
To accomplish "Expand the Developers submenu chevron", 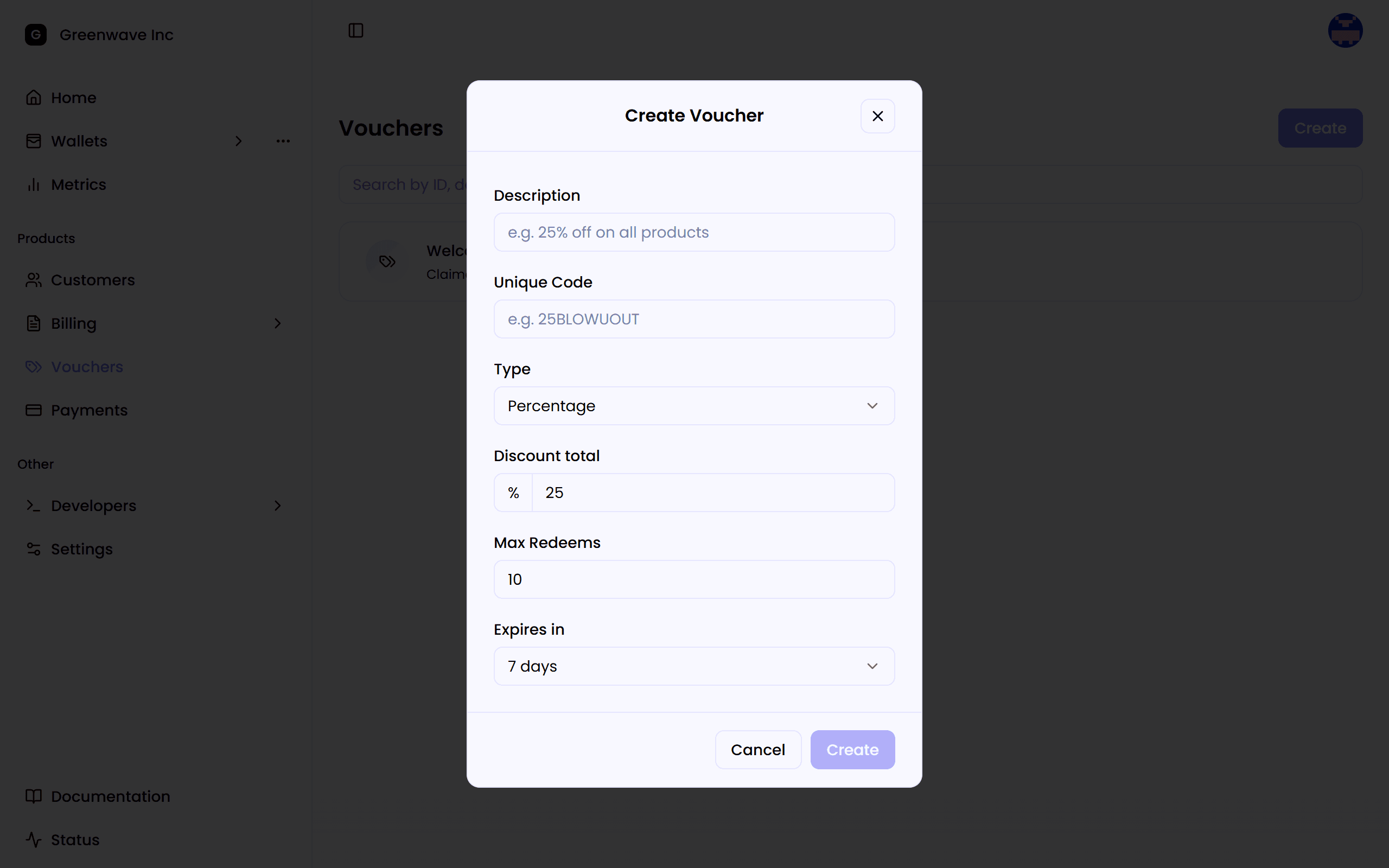I will [278, 506].
